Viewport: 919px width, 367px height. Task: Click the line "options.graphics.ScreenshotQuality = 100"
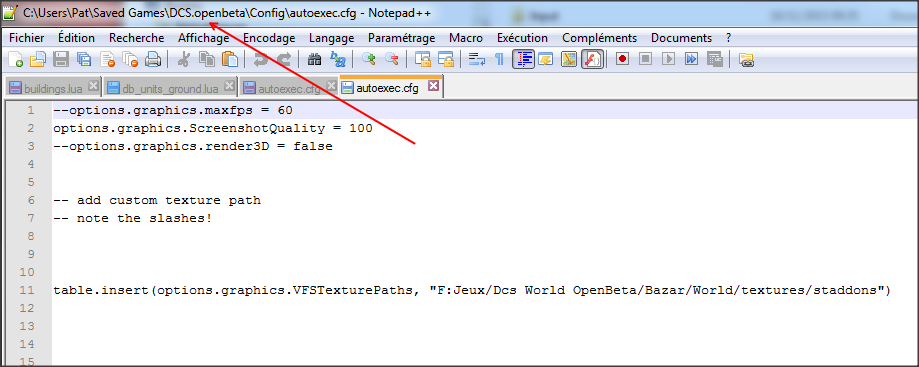pos(213,128)
